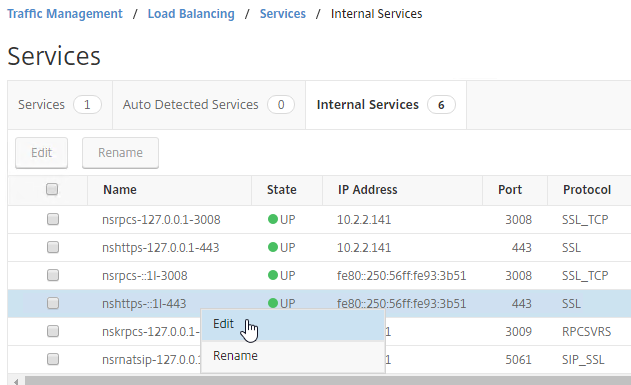
Task: Toggle checkbox beside nsrnatsip service
Action: pyautogui.click(x=53, y=359)
